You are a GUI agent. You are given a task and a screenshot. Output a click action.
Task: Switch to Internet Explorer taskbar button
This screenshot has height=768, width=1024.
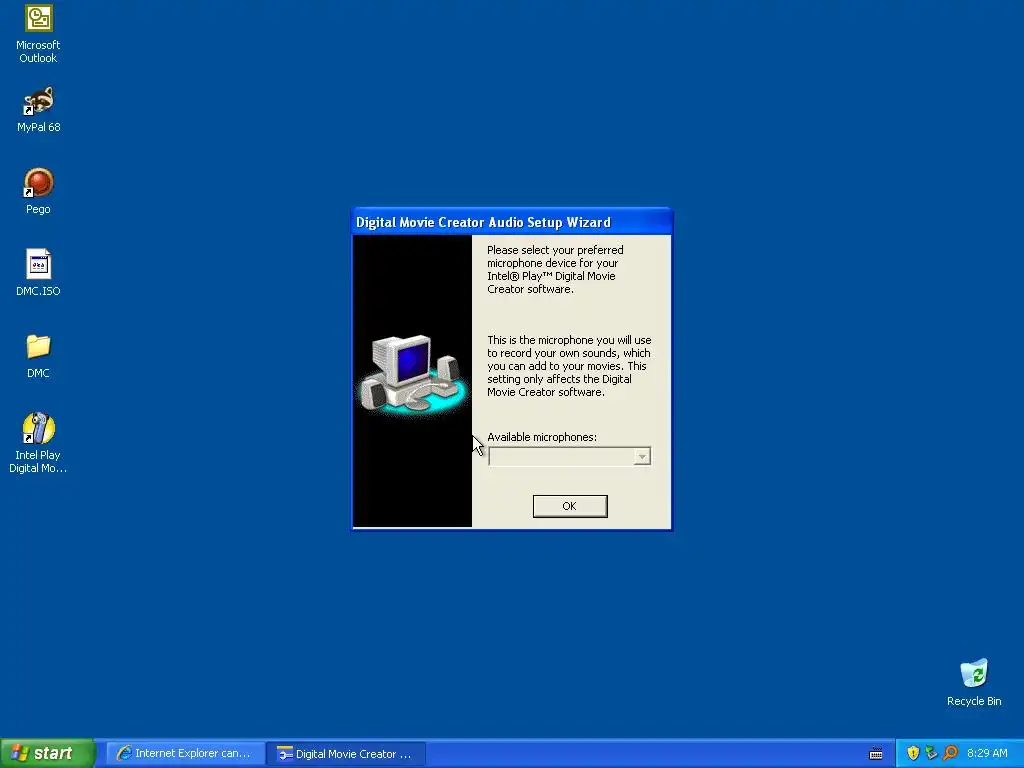tap(185, 754)
